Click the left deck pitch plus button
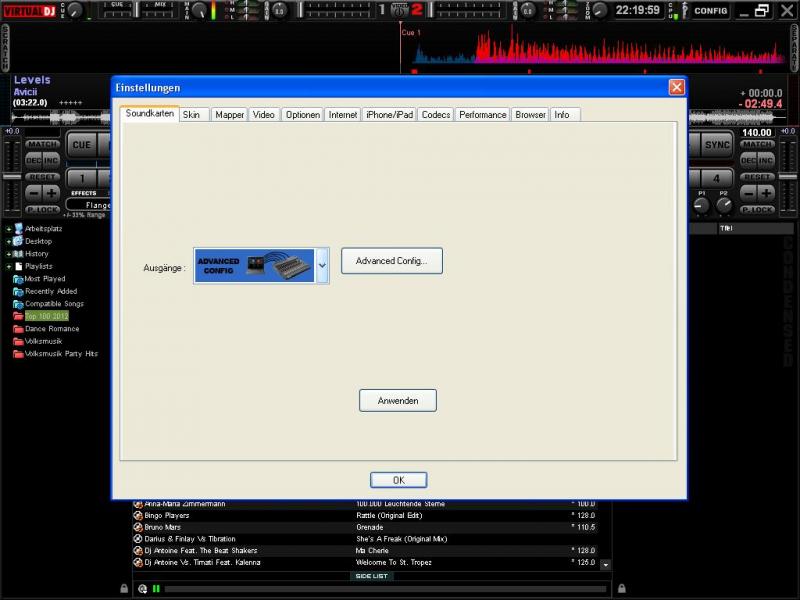The width and height of the screenshot is (800, 600). (52, 193)
